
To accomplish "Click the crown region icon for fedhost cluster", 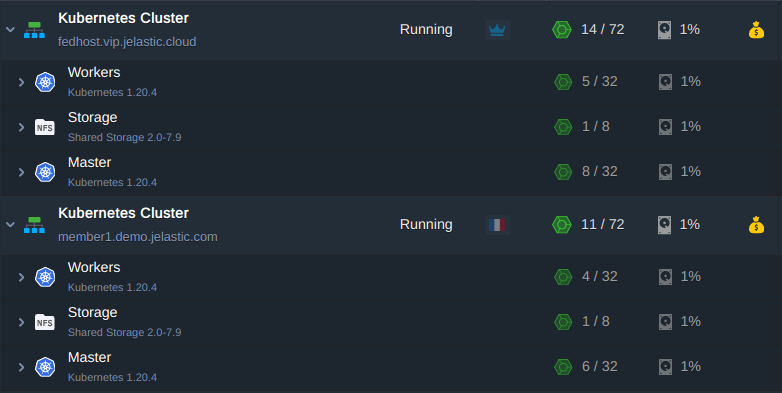I will (x=497, y=30).
